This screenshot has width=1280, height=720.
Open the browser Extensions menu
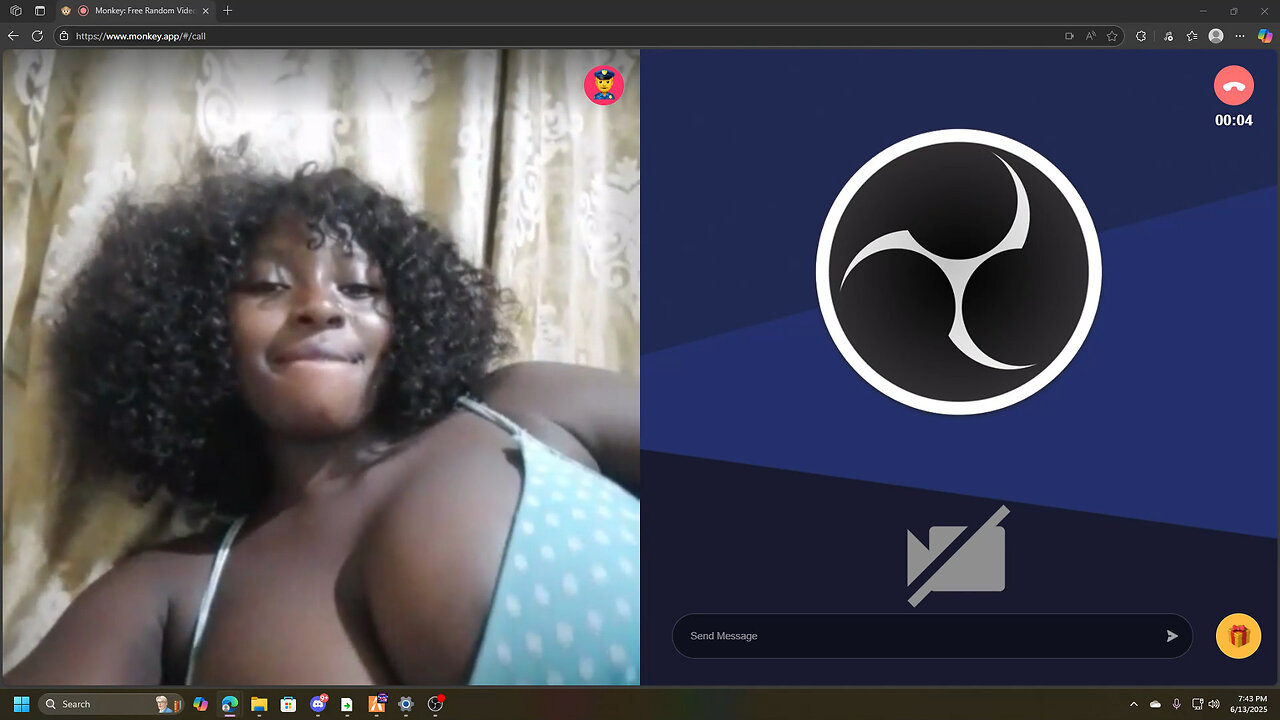pyautogui.click(x=1141, y=36)
